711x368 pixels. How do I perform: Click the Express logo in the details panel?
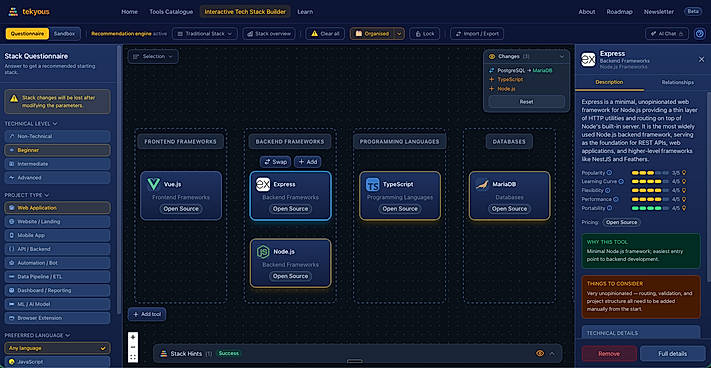588,60
